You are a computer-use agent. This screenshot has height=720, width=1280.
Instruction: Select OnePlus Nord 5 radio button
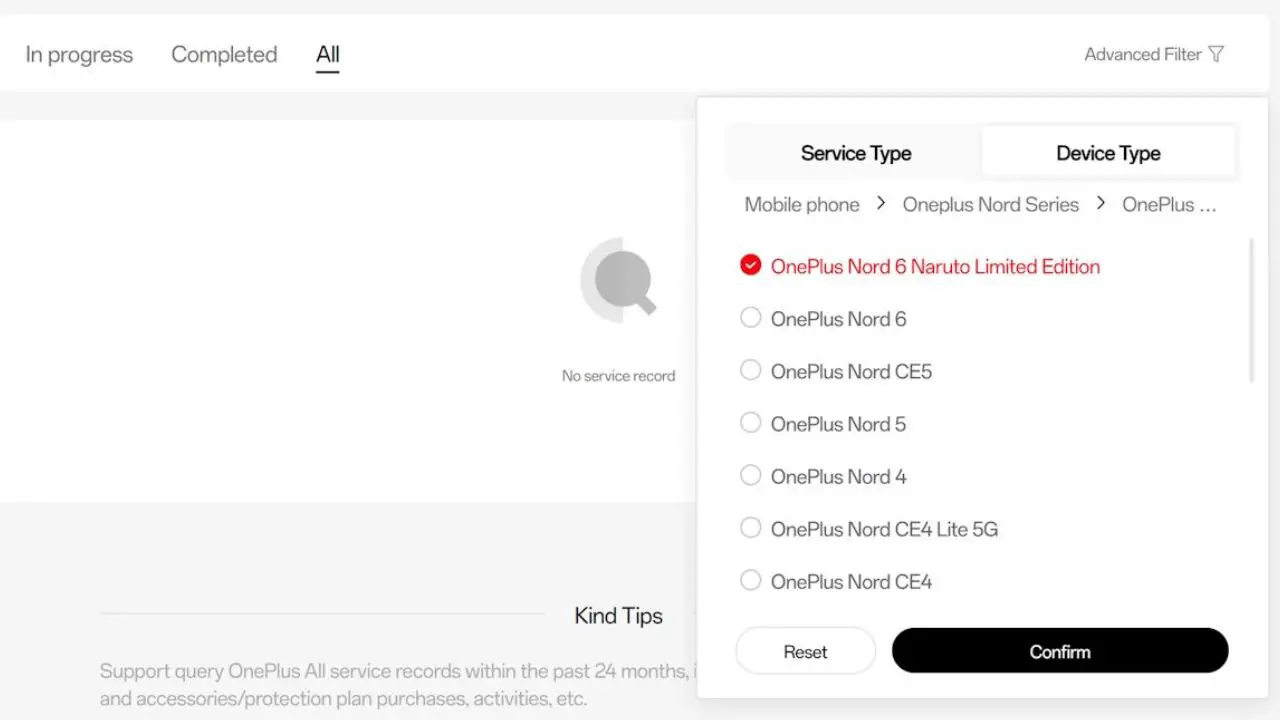[751, 423]
